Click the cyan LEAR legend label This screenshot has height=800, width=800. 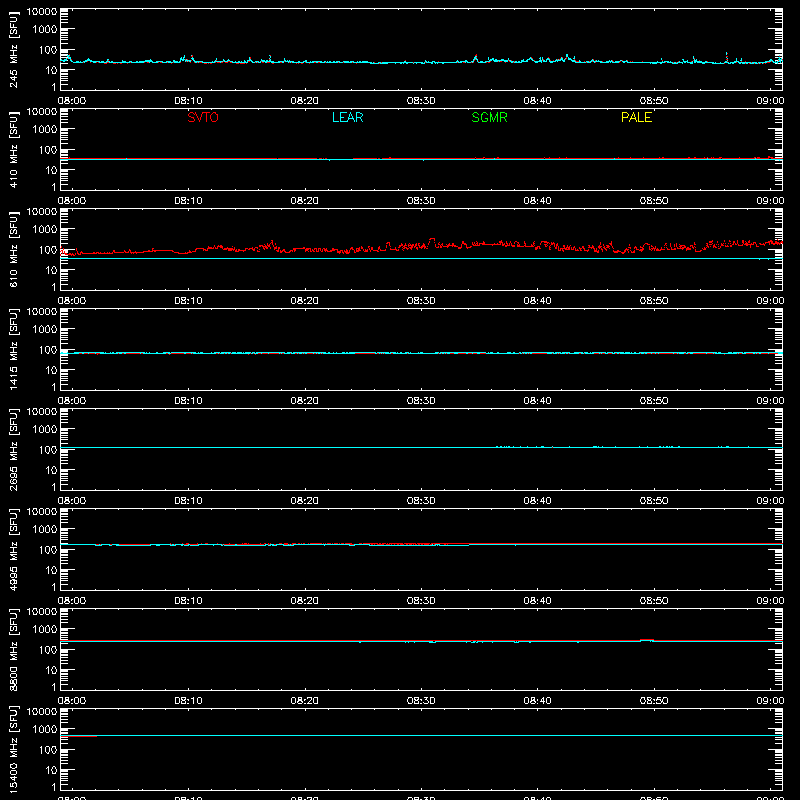point(347,117)
